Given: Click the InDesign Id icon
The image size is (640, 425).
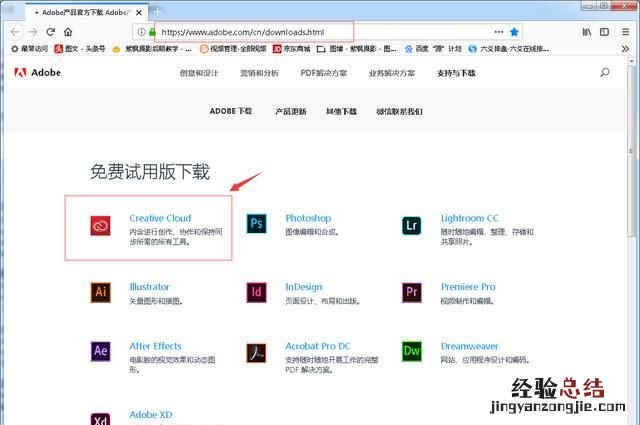Looking at the screenshot, I should [x=256, y=292].
